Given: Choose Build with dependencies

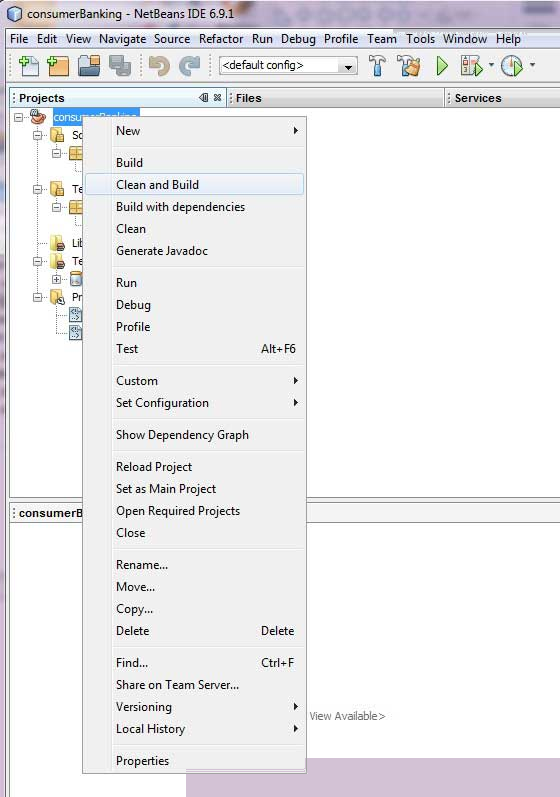Looking at the screenshot, I should 195,207.
